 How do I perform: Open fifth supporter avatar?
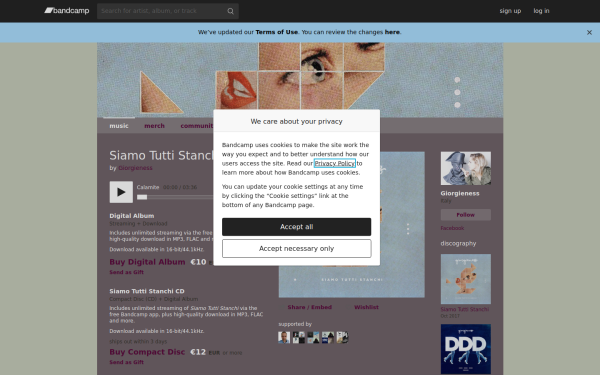pyautogui.click(x=342, y=338)
